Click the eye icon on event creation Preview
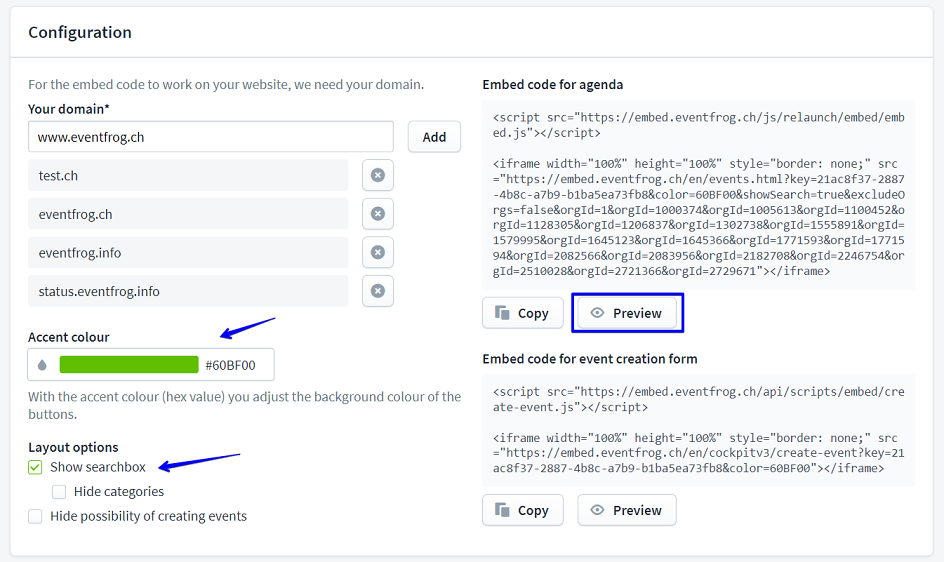 click(598, 510)
